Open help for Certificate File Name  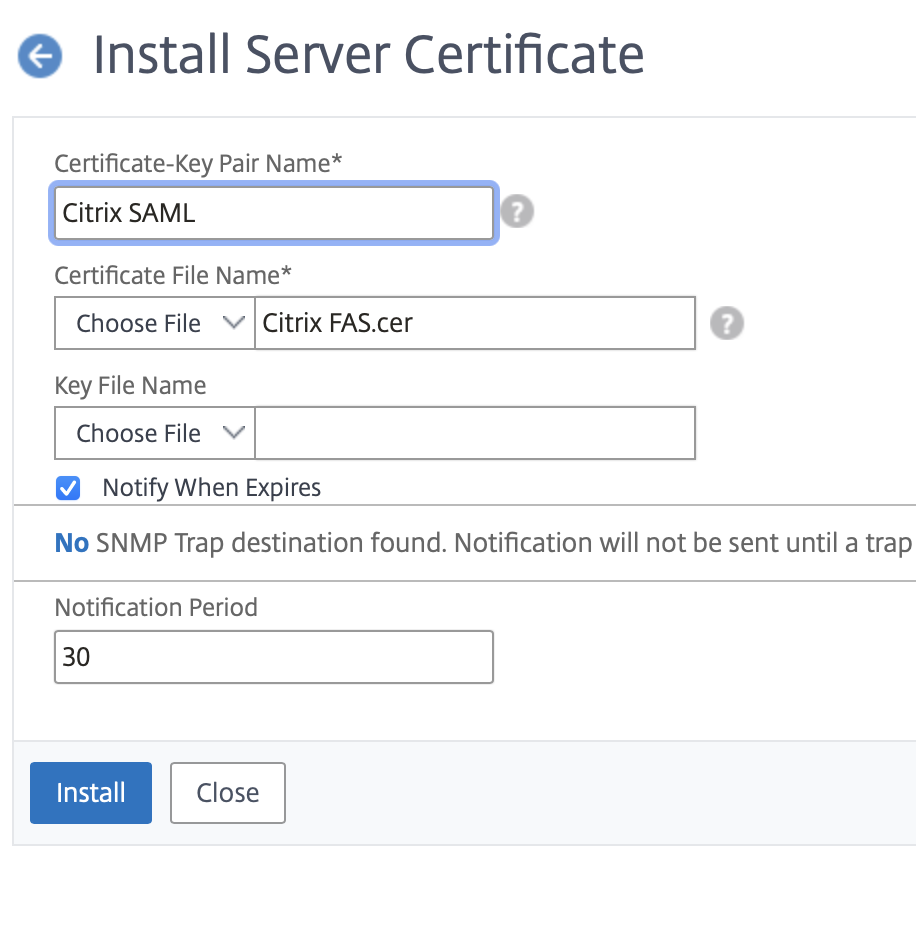[726, 323]
